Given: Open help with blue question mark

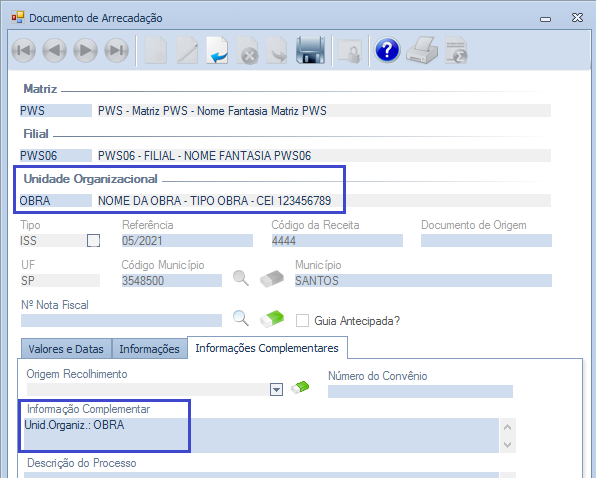Looking at the screenshot, I should coord(387,50).
